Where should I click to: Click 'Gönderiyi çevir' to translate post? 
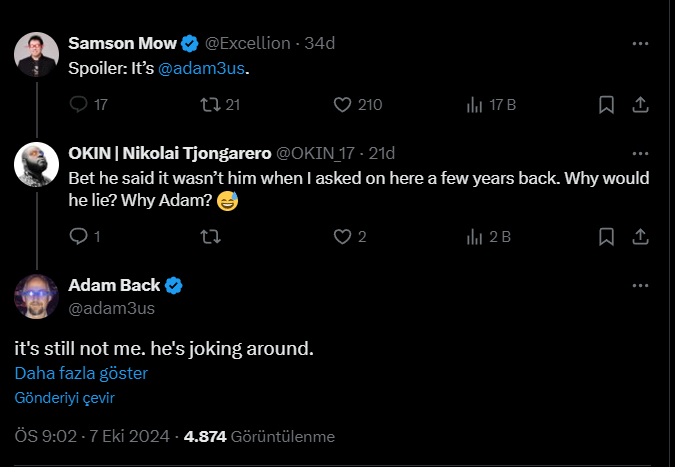click(x=64, y=397)
